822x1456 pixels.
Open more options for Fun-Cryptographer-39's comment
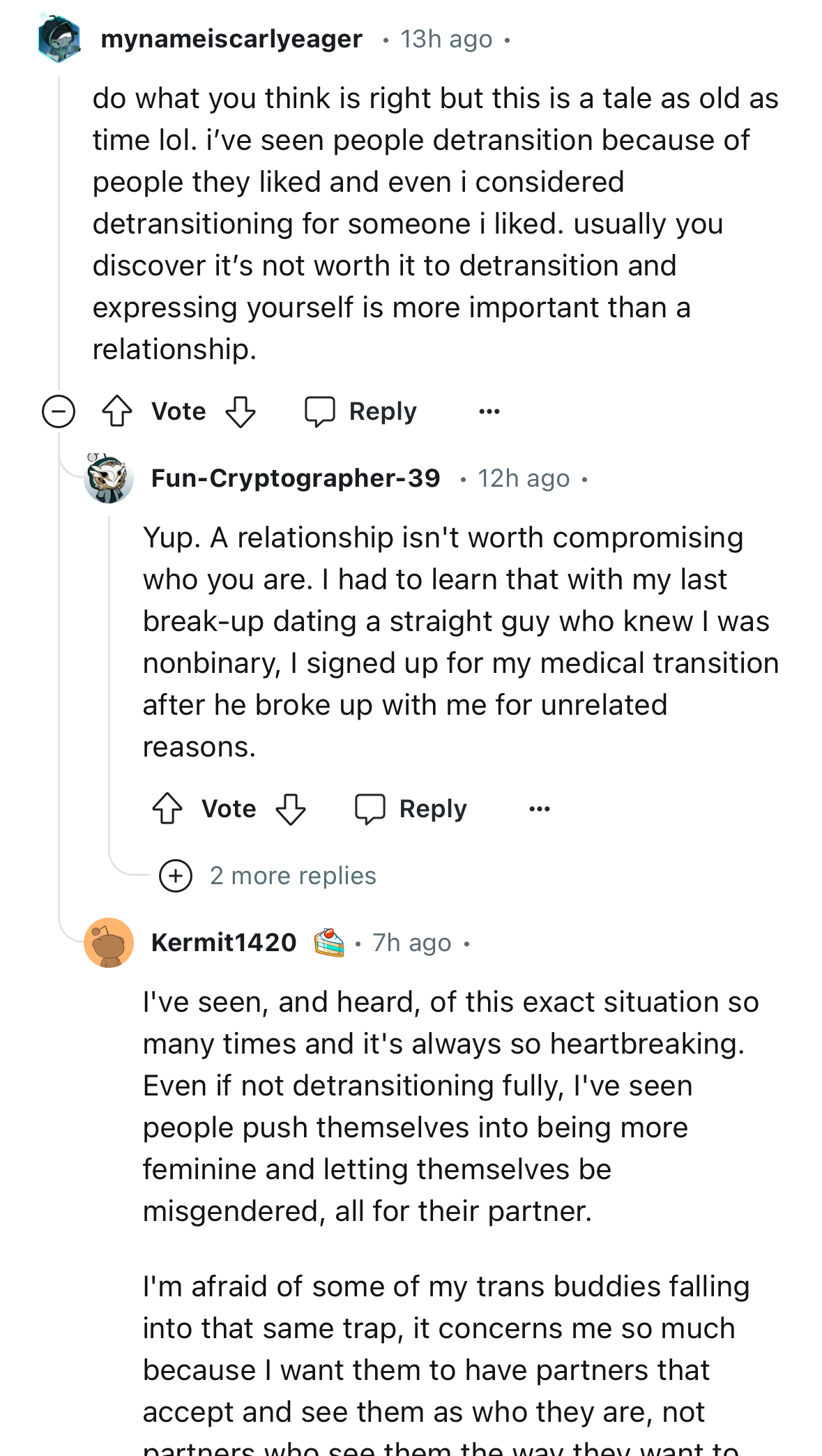(540, 809)
